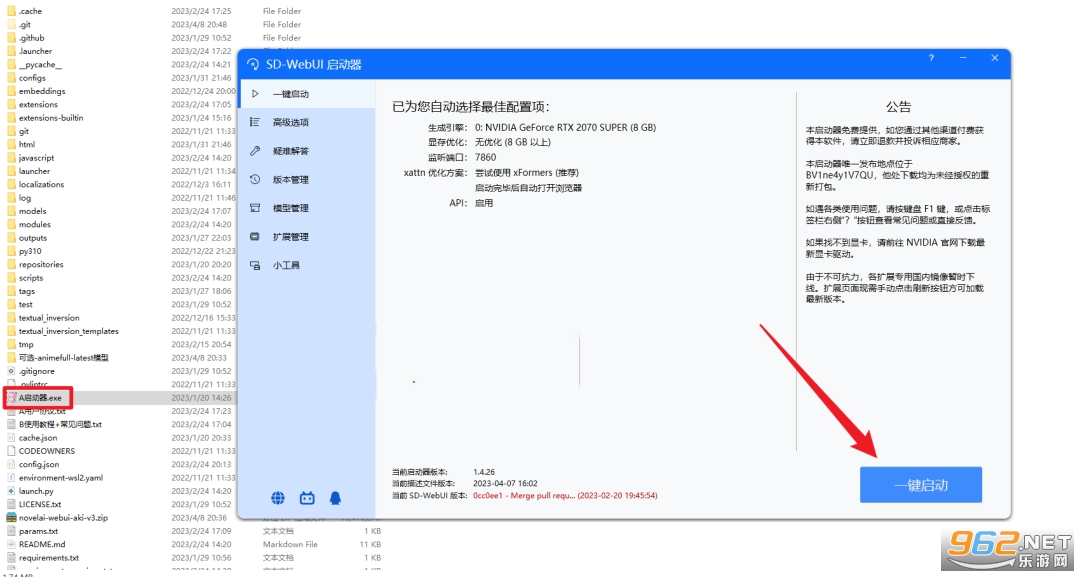Select environment-wsl2.yaml file in explorer
This screenshot has height=577, width=1080.
tap(61, 478)
